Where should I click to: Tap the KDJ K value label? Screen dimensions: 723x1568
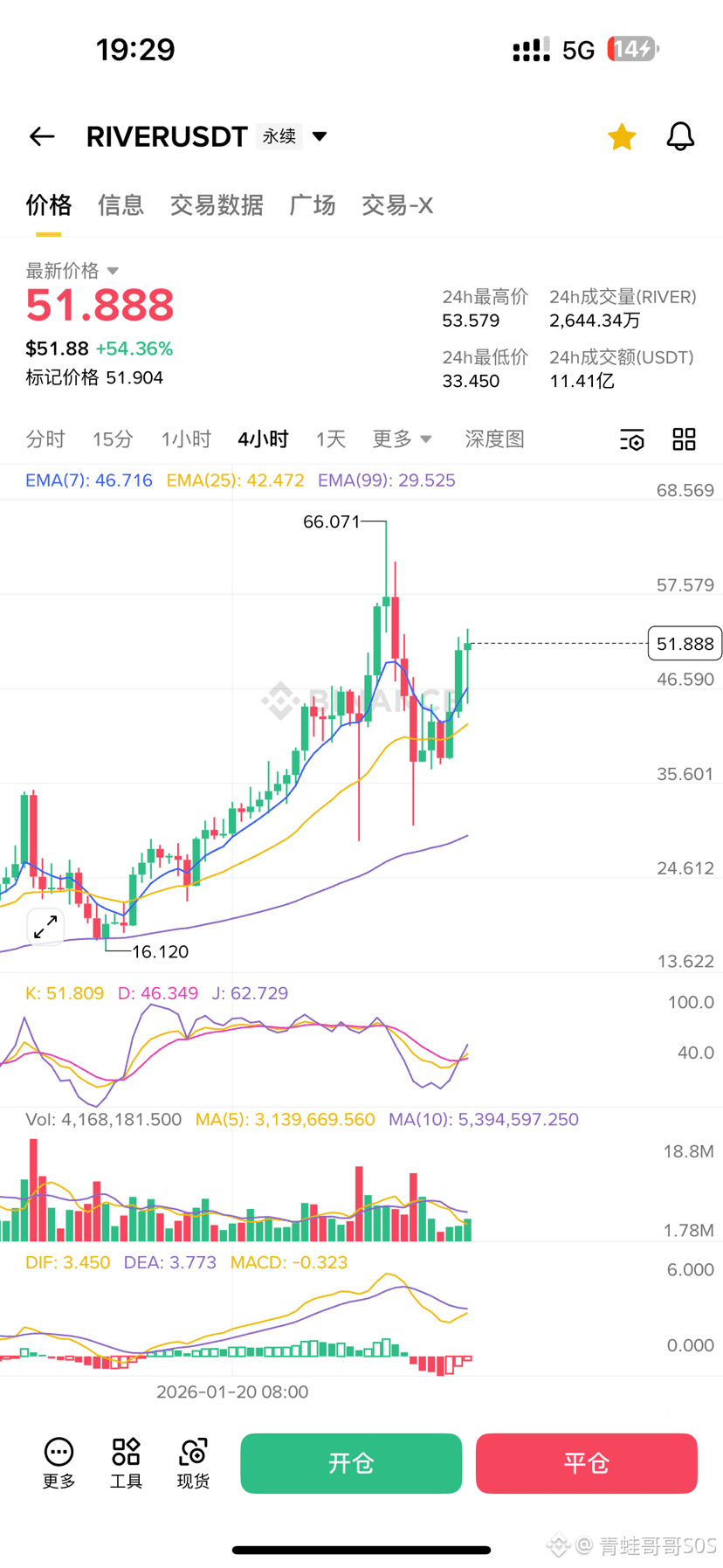tap(65, 993)
